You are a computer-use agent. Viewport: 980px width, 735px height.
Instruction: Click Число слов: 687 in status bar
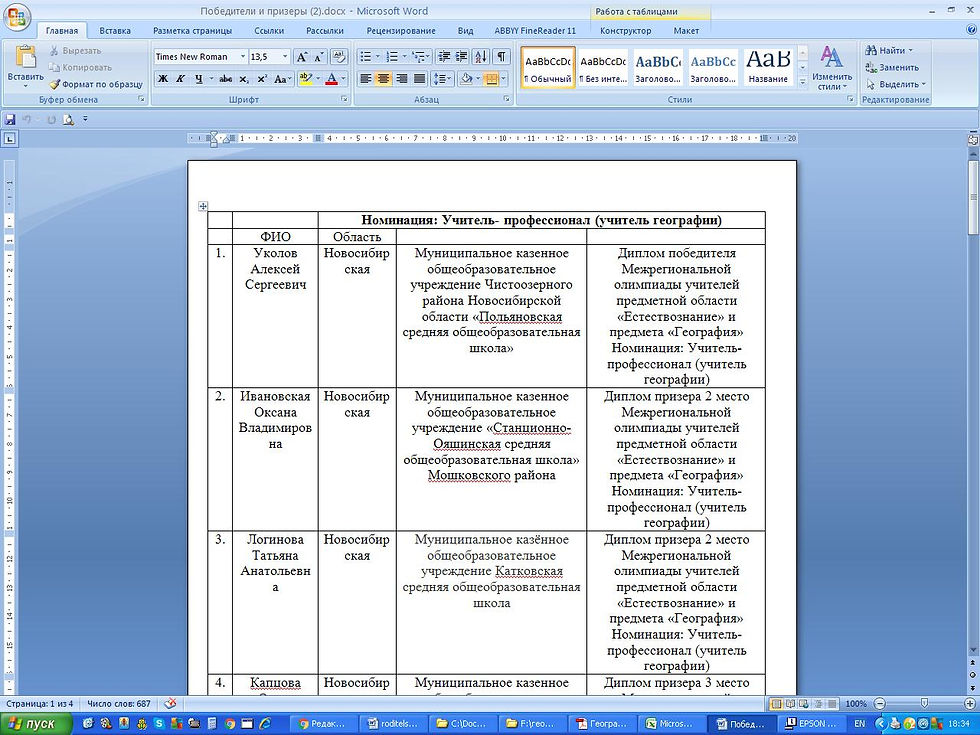click(119, 704)
